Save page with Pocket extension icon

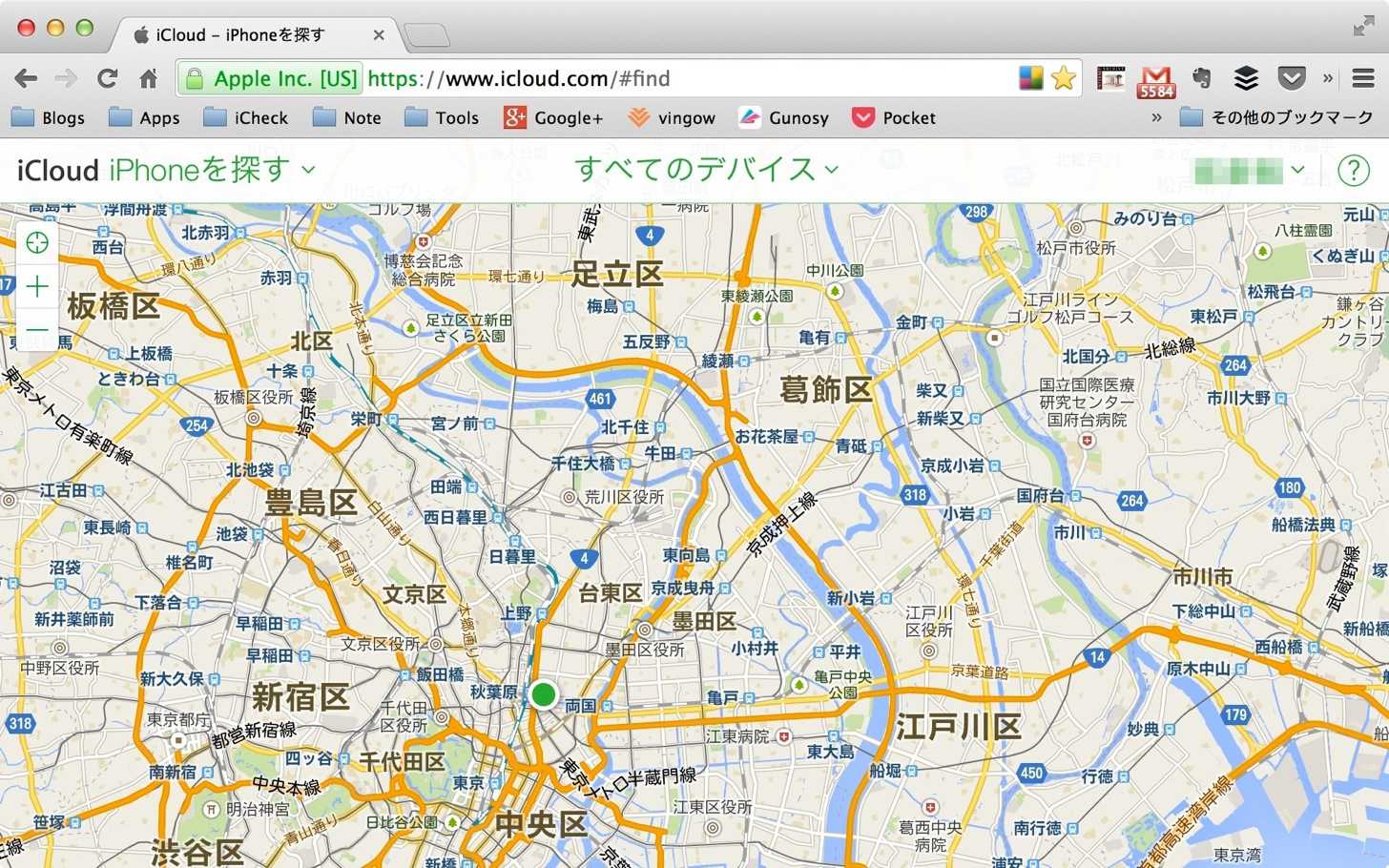(x=1291, y=78)
